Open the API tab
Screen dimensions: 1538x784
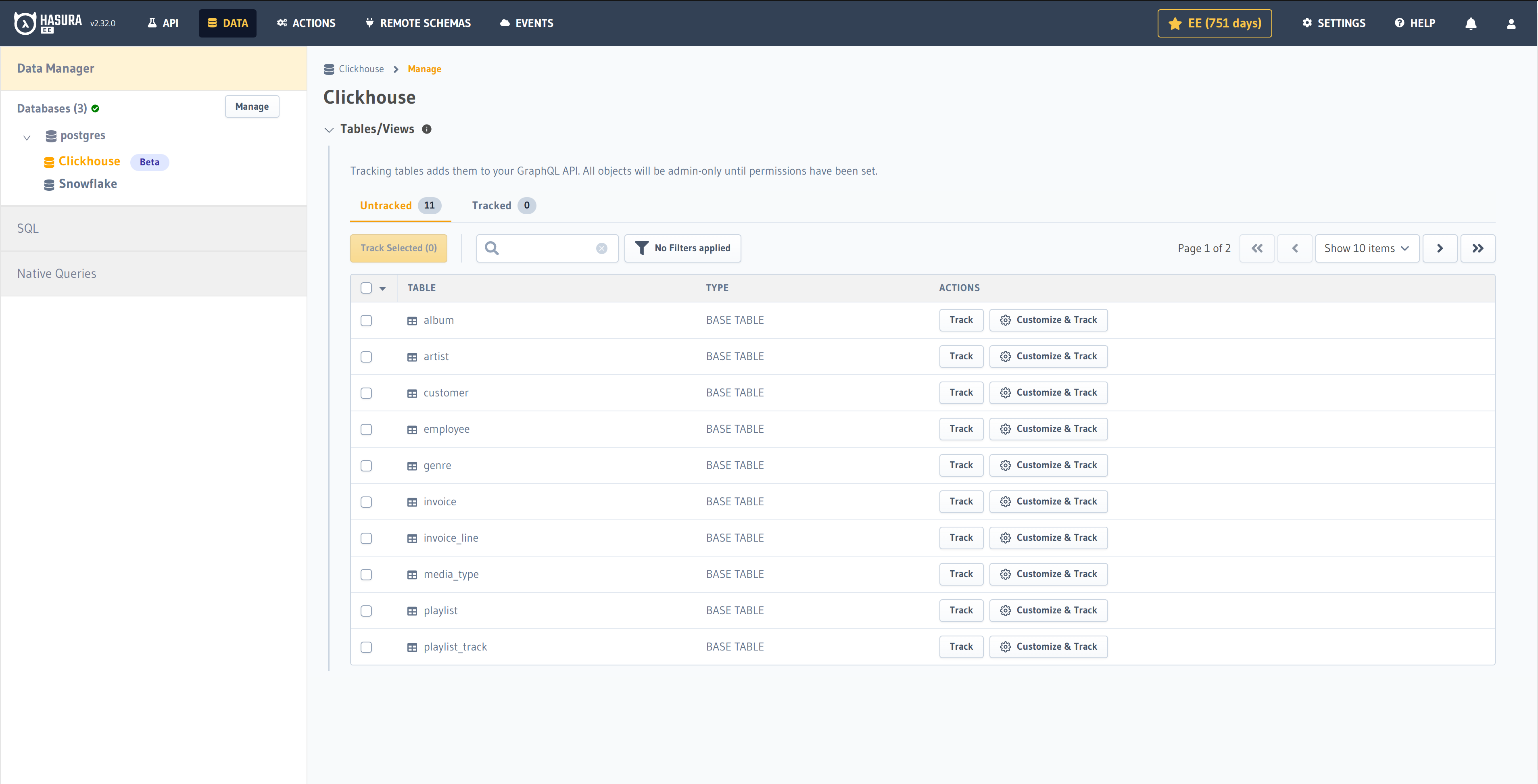coord(163,23)
